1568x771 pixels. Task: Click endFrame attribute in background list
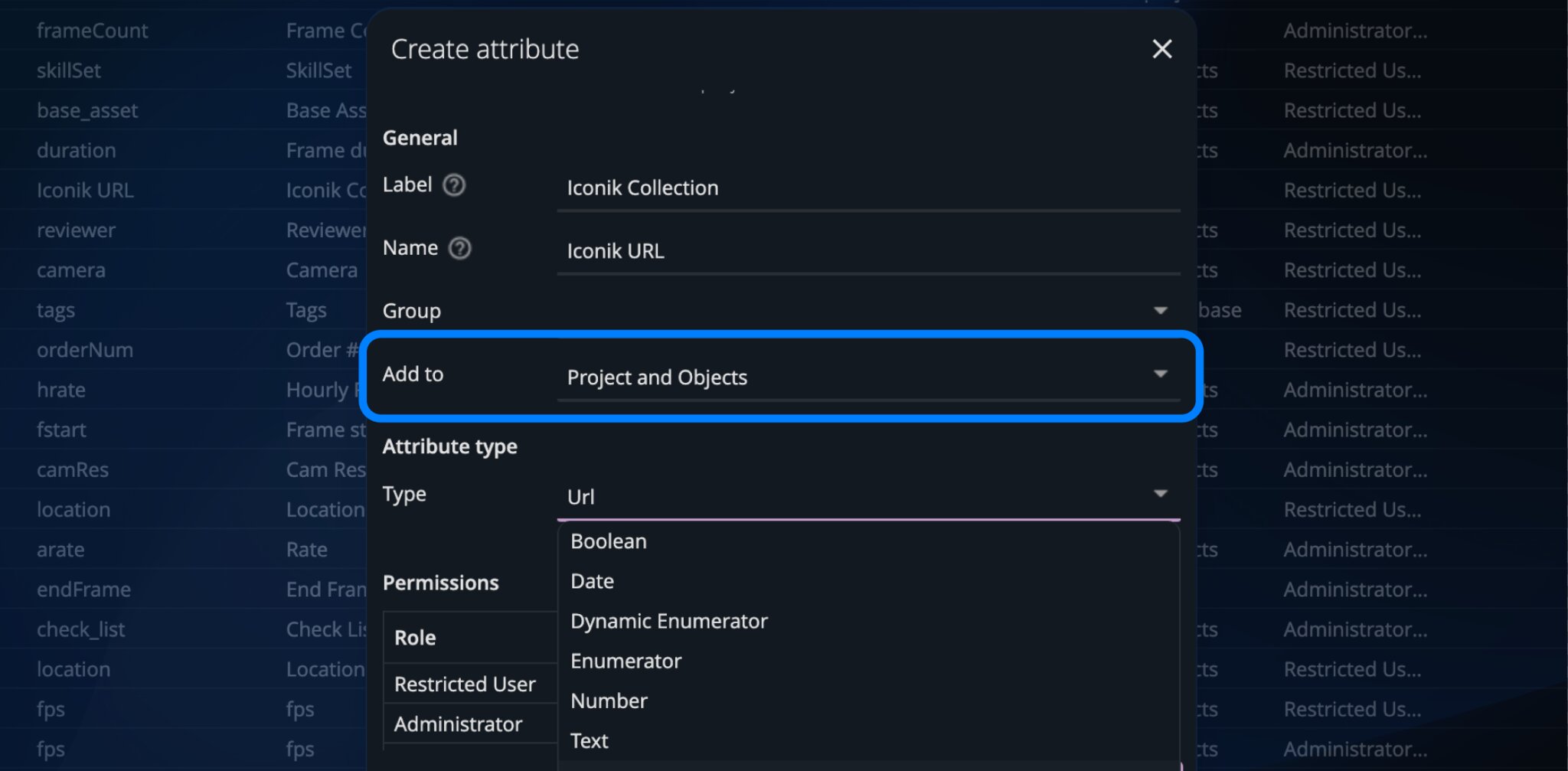(x=83, y=590)
